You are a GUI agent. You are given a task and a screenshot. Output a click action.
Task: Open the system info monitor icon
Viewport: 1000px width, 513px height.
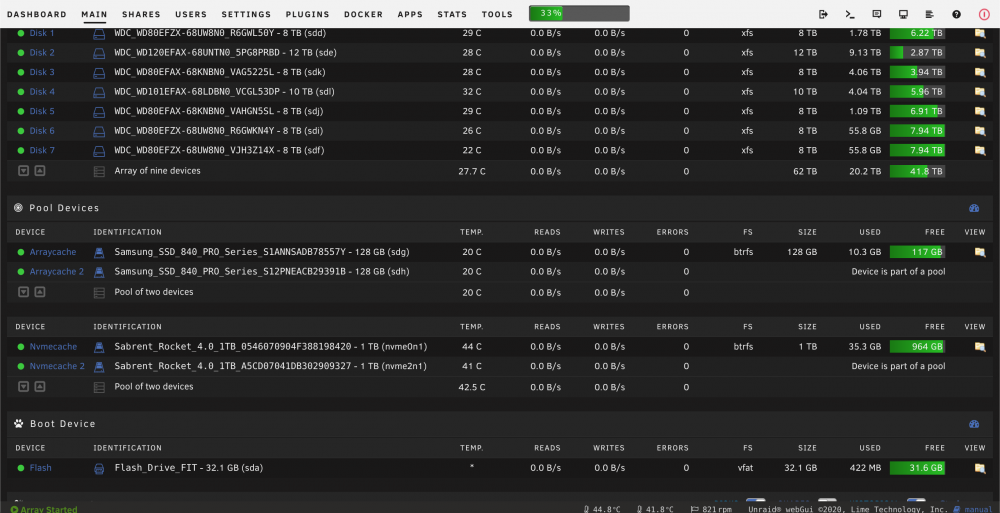[903, 14]
